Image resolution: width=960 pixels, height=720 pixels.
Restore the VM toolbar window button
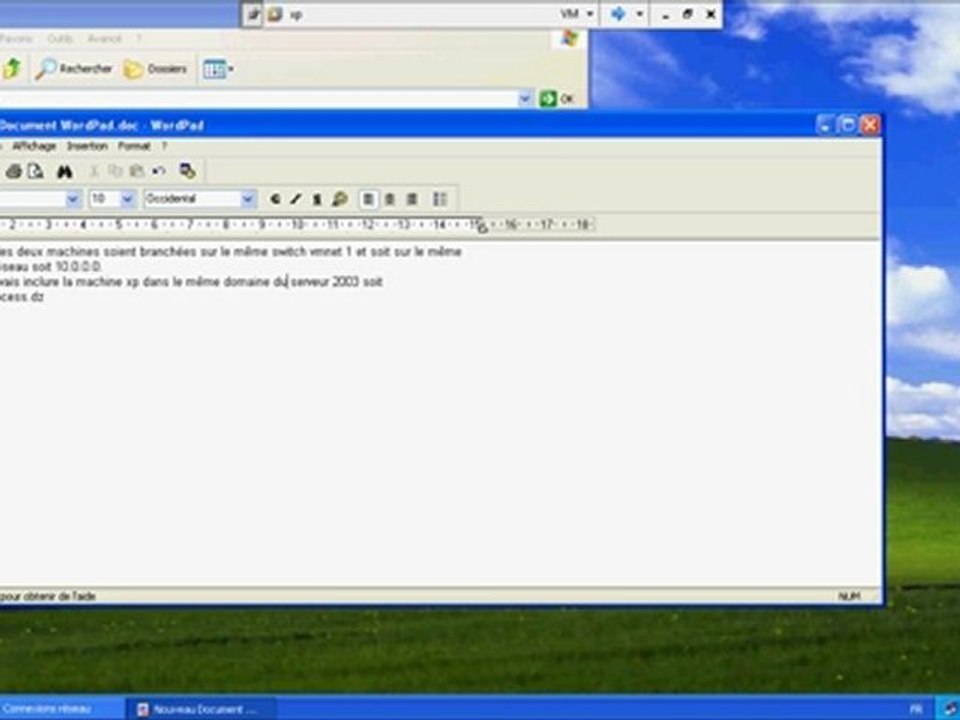688,14
